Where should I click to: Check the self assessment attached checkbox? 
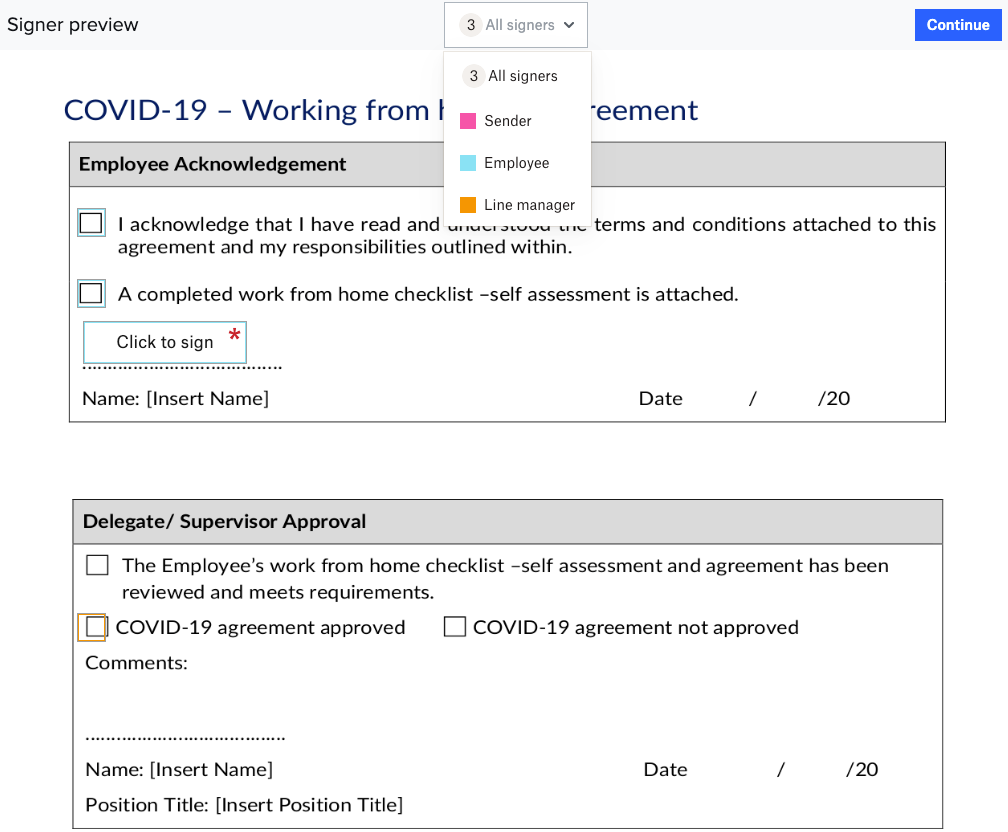tap(91, 293)
